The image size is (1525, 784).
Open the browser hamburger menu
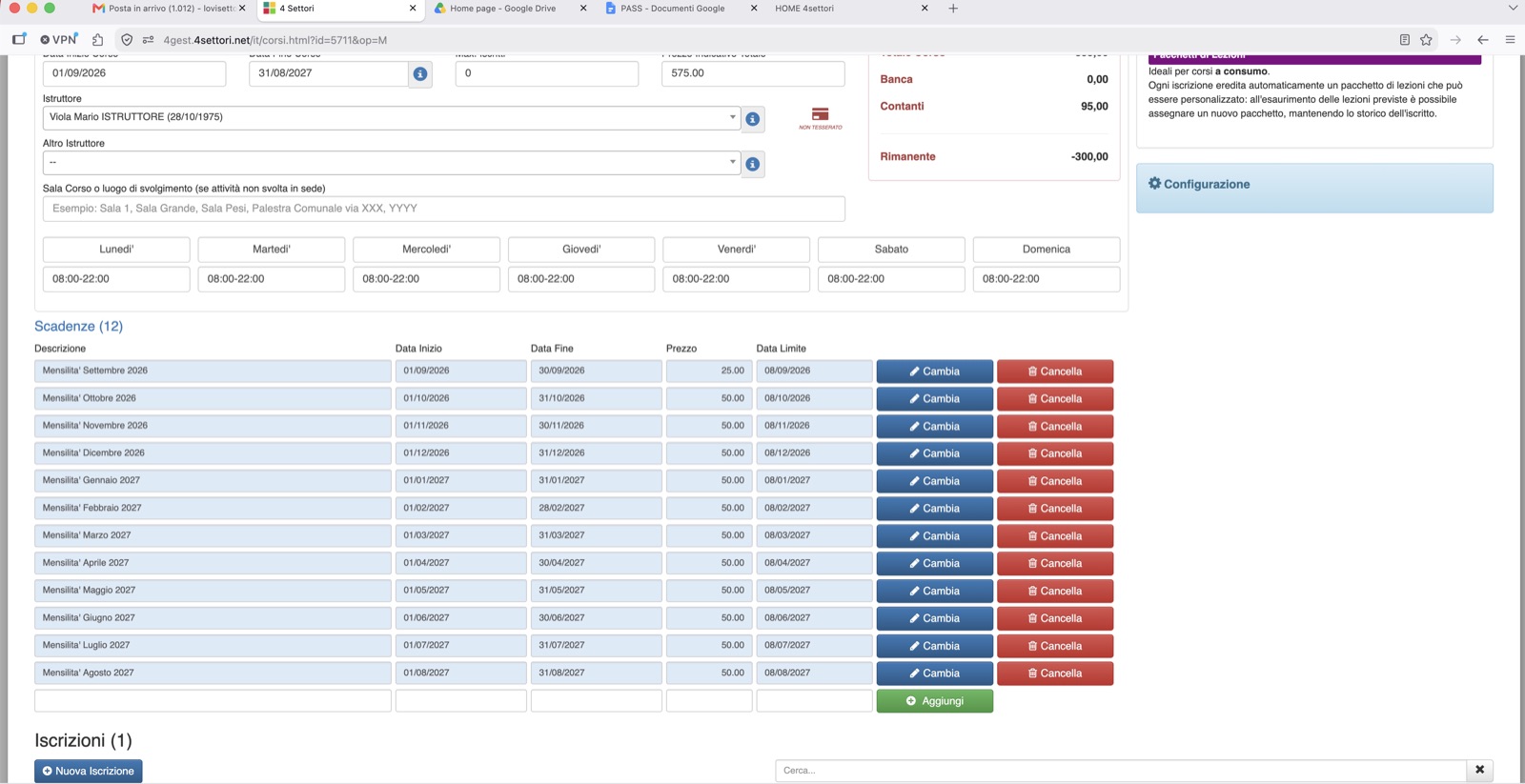(x=1510, y=39)
